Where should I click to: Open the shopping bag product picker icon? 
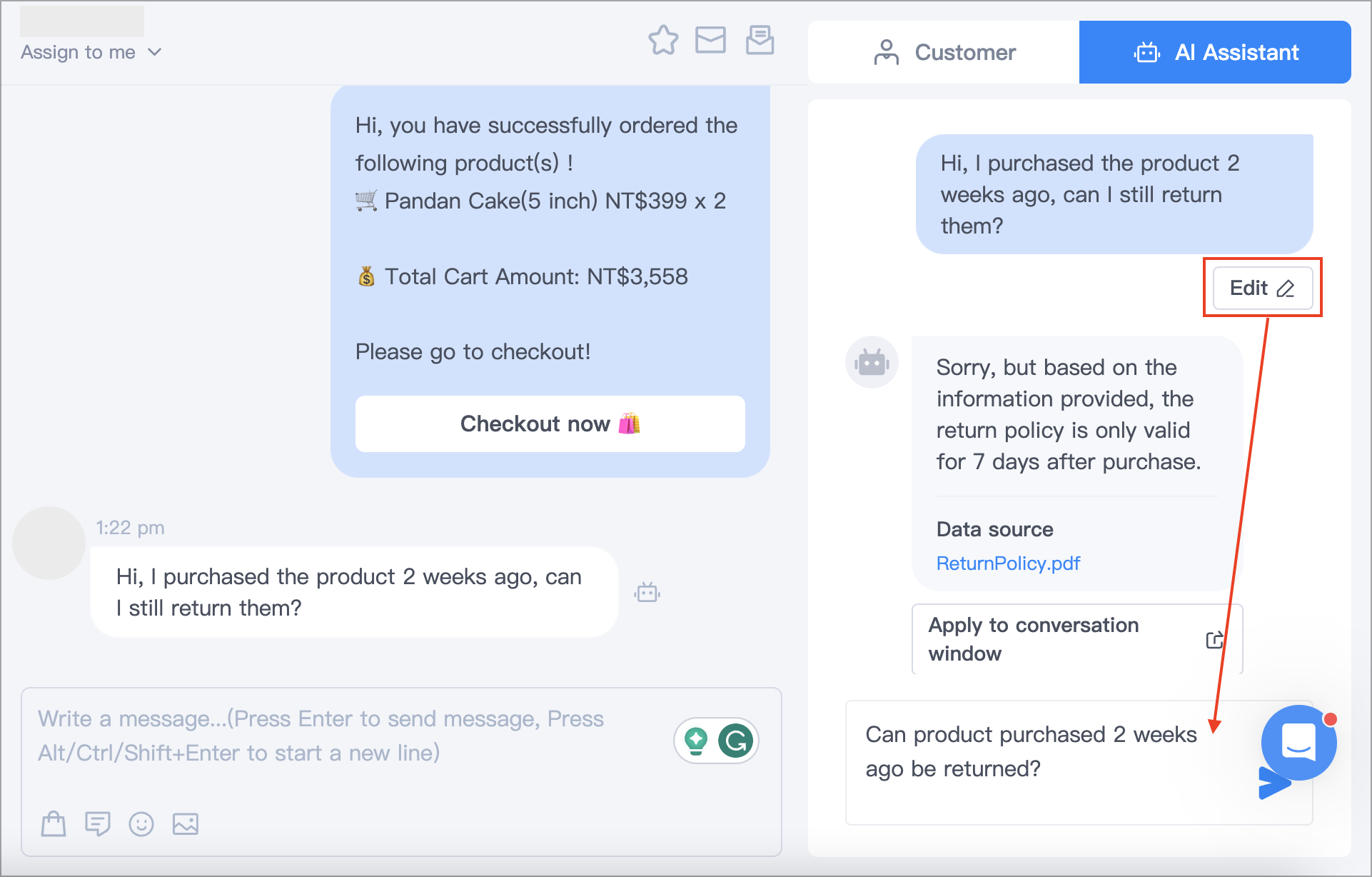(x=54, y=823)
